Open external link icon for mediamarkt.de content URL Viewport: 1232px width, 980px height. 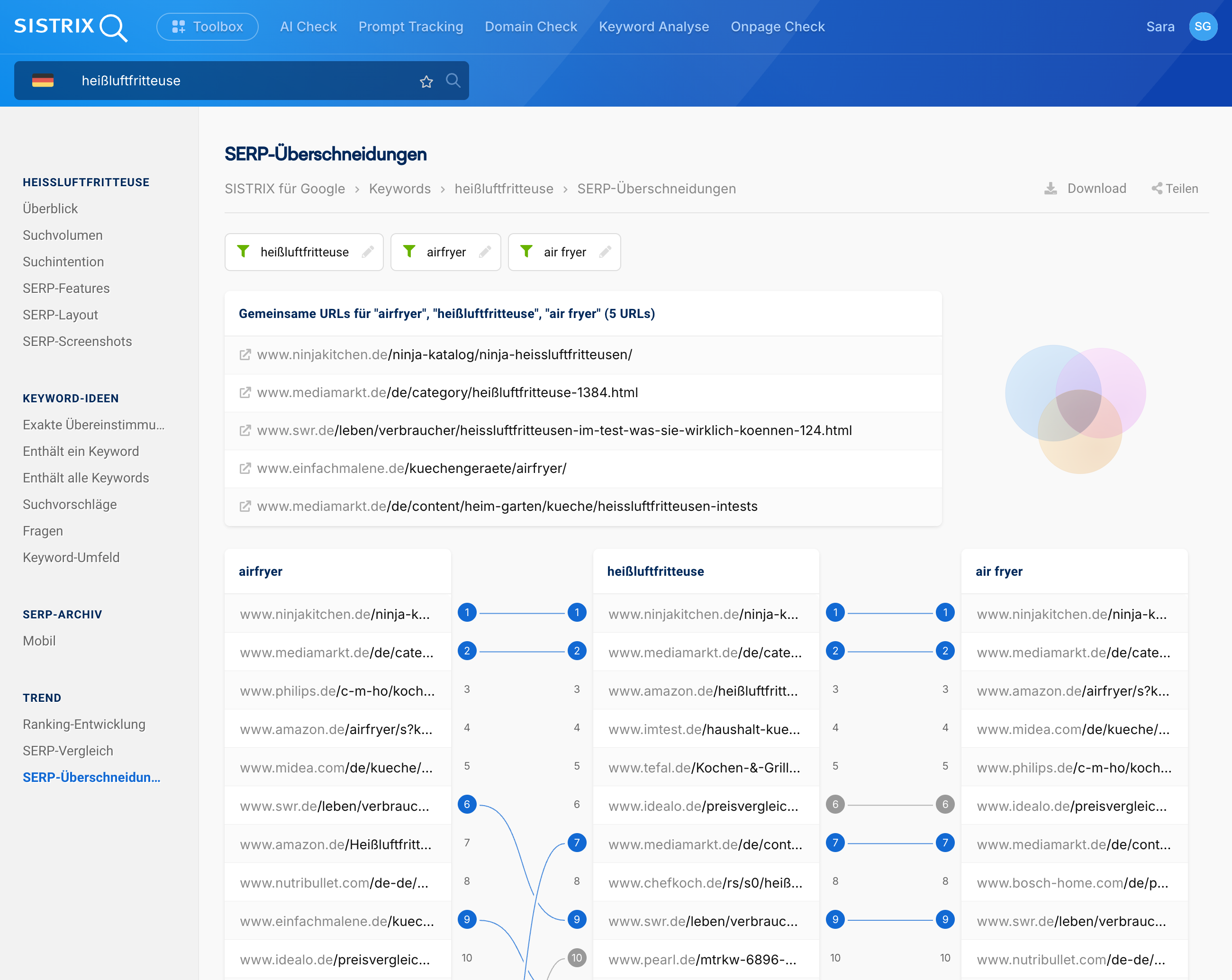(x=245, y=506)
